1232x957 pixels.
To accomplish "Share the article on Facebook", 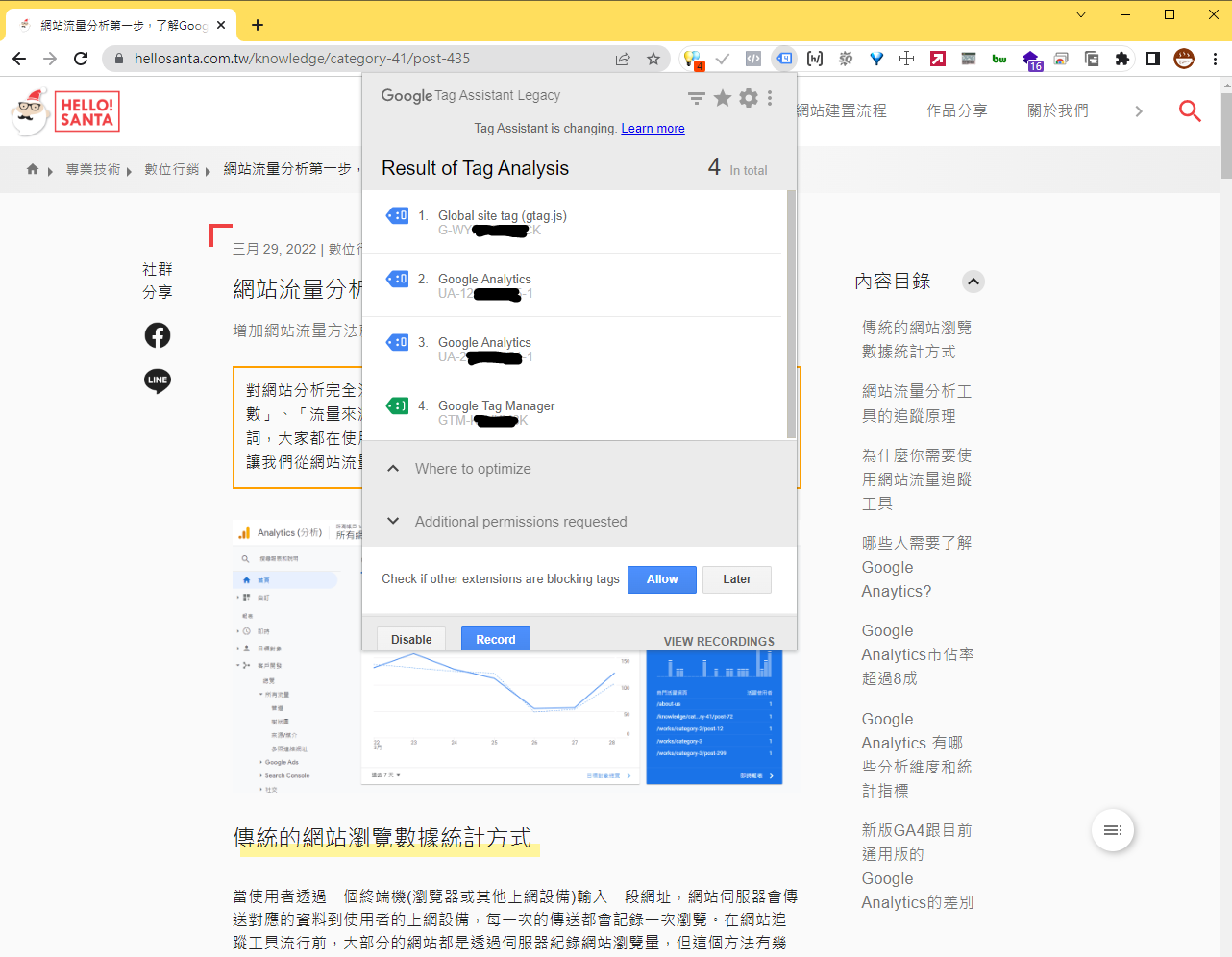I will (158, 335).
